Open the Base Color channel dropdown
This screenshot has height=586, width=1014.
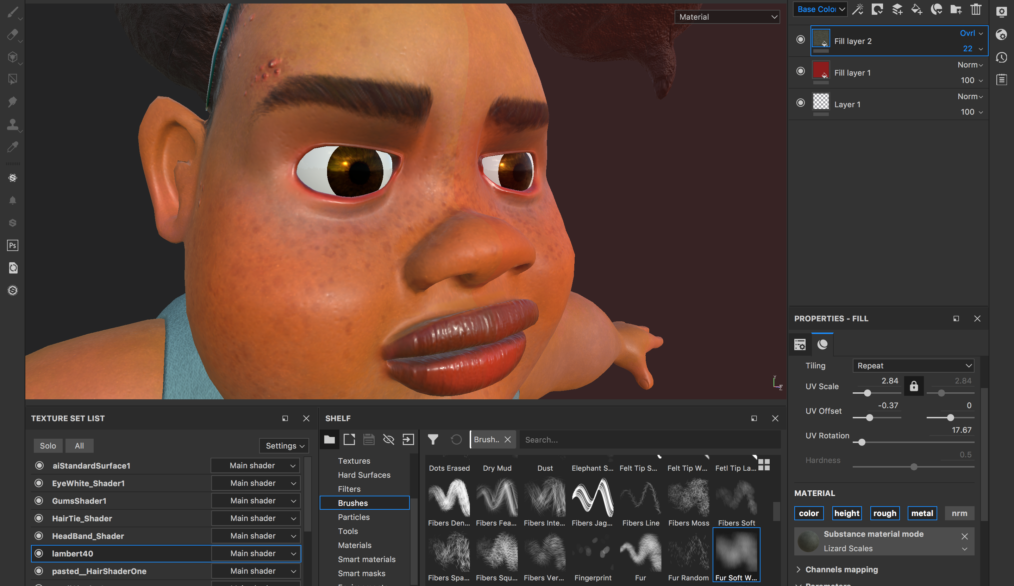[x=820, y=9]
